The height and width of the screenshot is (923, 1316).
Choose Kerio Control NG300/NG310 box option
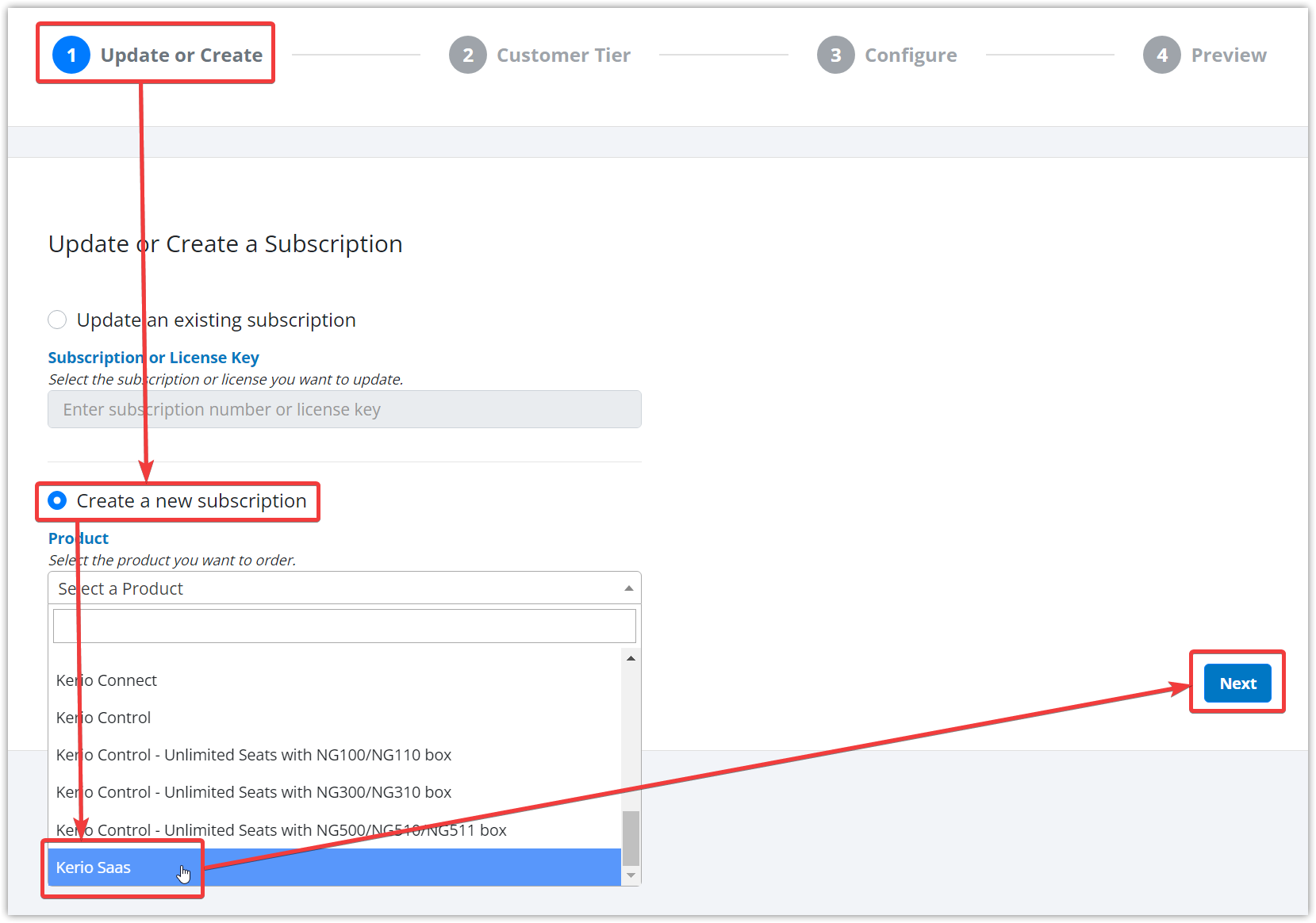334,792
